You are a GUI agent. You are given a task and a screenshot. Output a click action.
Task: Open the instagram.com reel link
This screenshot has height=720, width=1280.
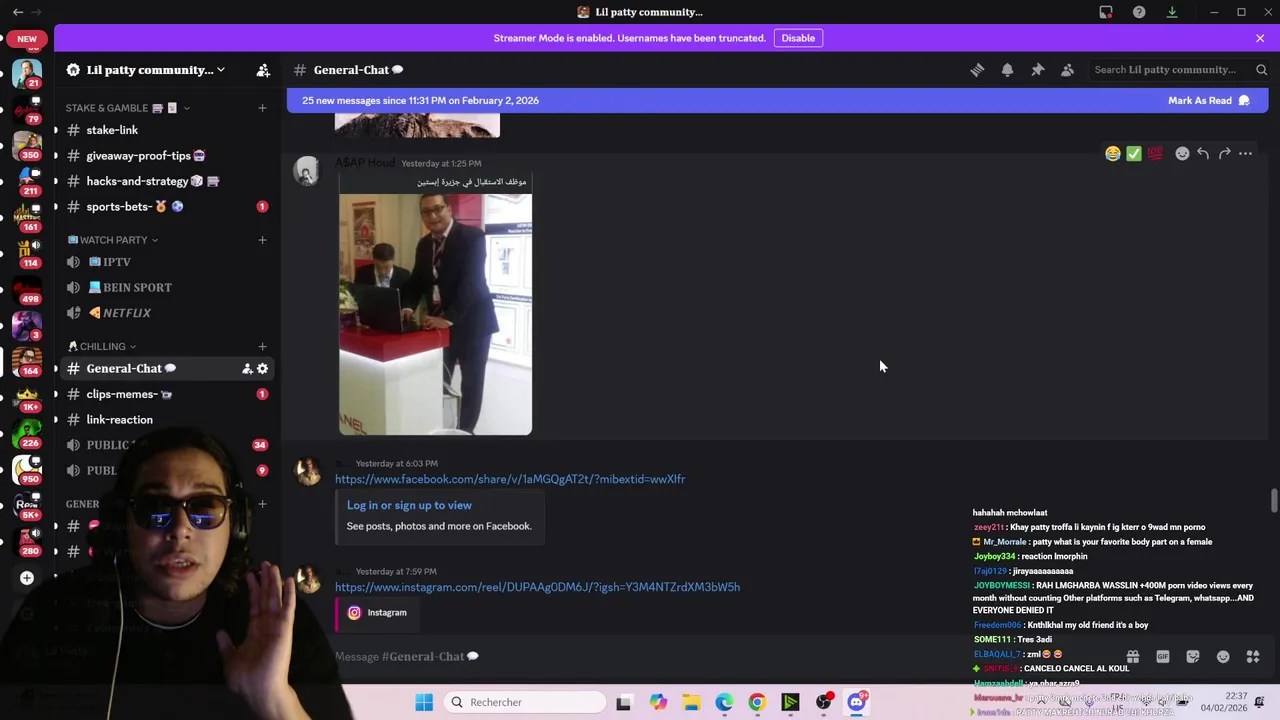click(537, 587)
